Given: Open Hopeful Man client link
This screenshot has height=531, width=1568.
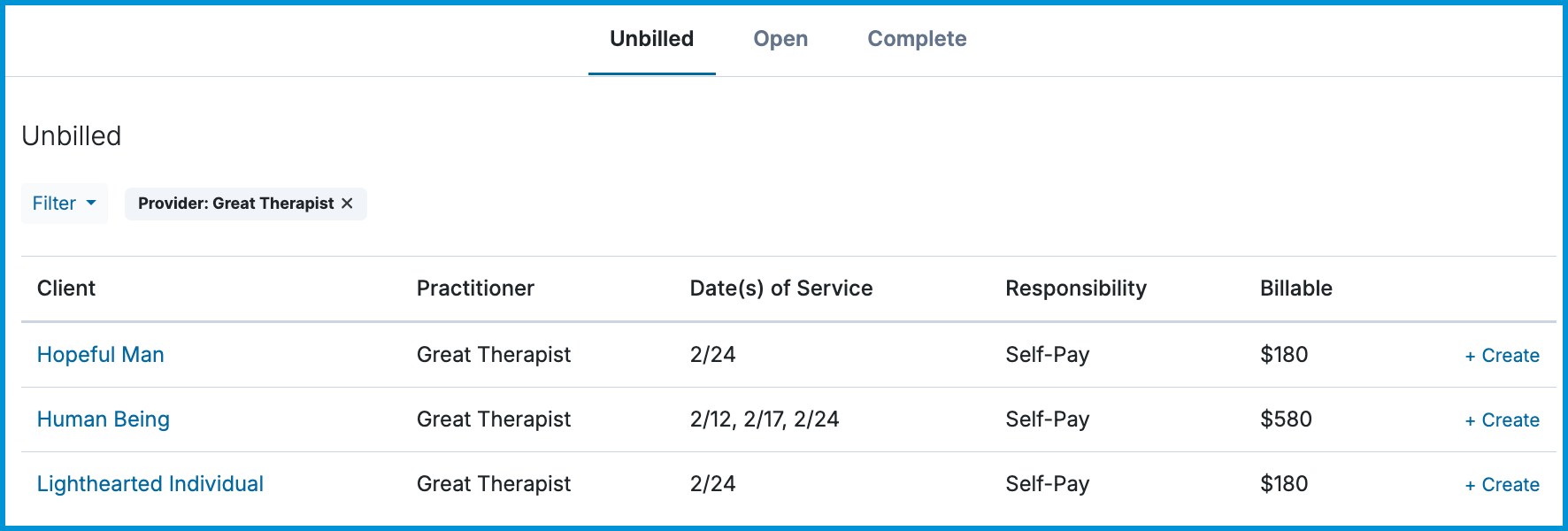Looking at the screenshot, I should (100, 355).
